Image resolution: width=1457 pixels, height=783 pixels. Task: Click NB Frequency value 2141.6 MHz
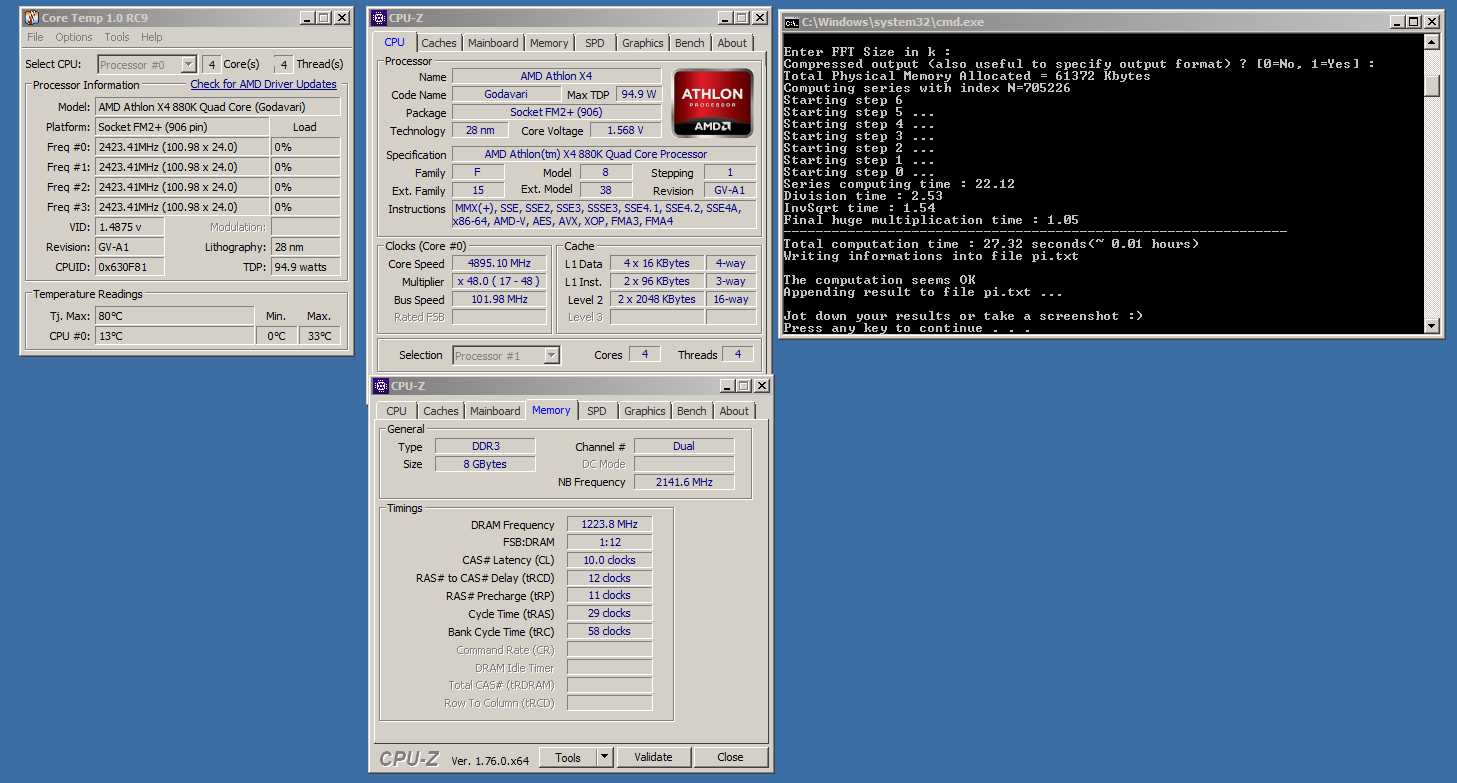(684, 481)
